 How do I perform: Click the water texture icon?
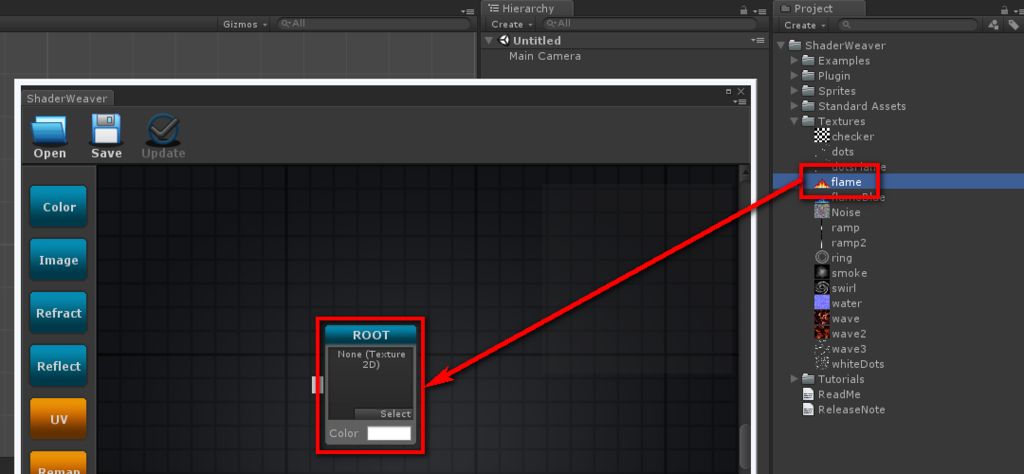(x=822, y=303)
